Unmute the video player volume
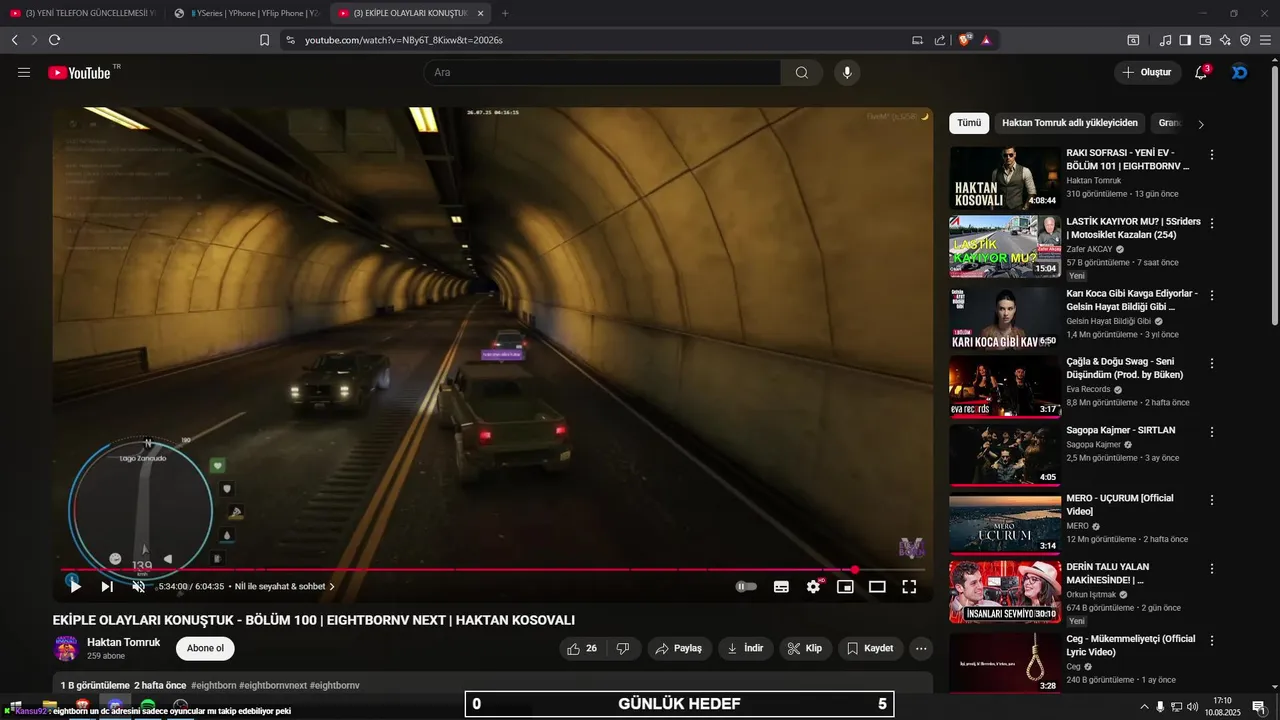 pos(139,586)
